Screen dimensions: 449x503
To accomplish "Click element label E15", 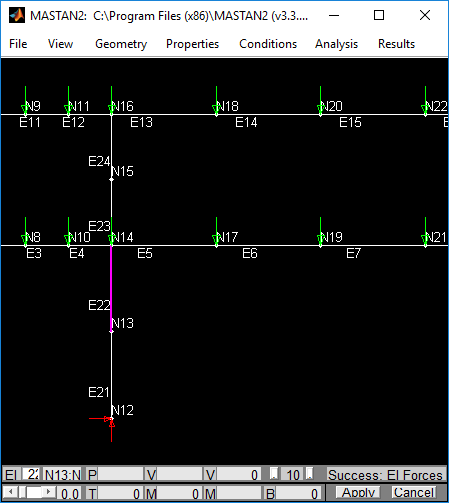I will point(350,122).
